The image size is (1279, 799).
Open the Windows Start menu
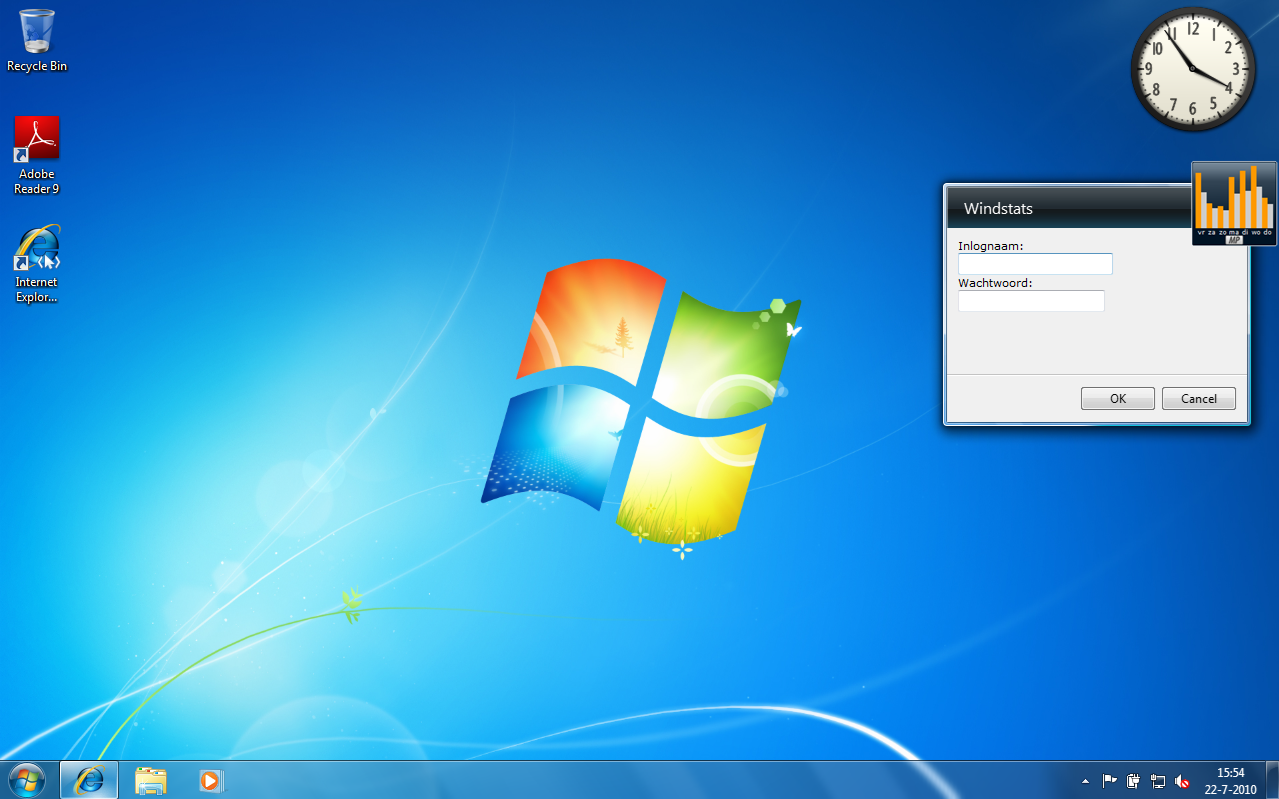point(27,780)
